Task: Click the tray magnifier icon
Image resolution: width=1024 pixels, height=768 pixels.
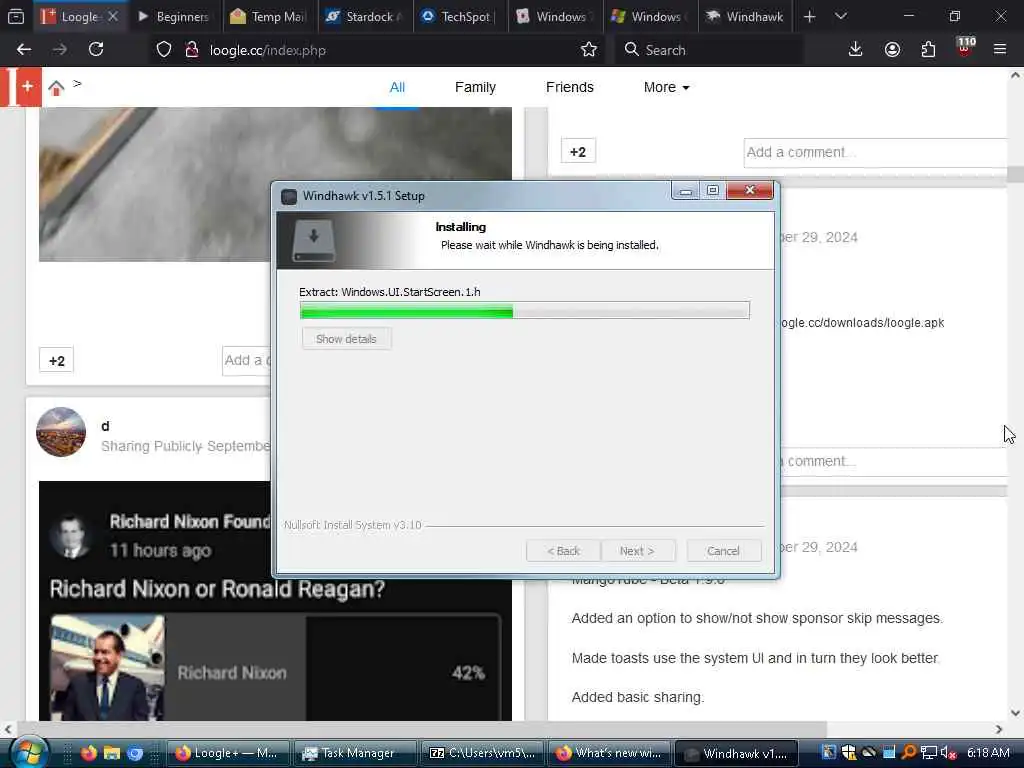Action: tap(908, 753)
